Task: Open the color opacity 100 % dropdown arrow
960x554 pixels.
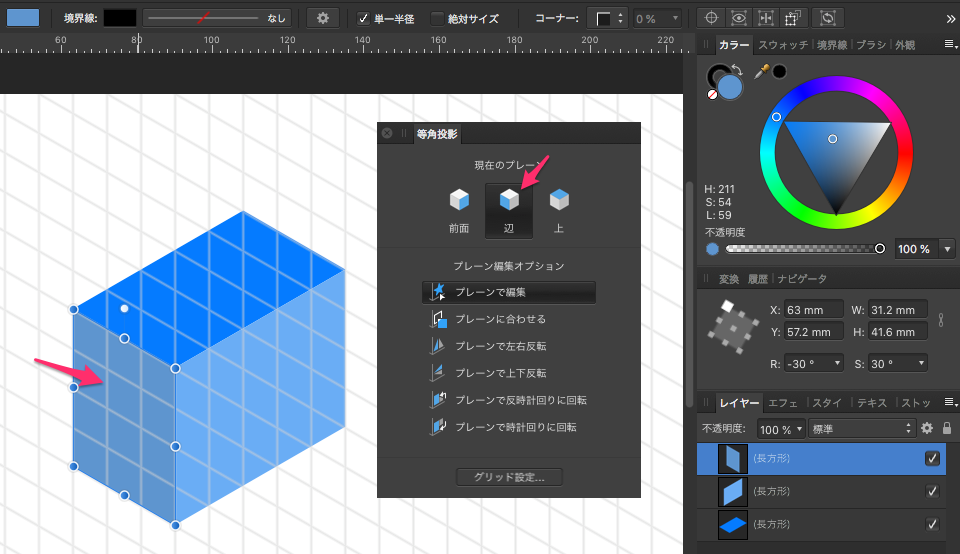Action: pos(947,248)
